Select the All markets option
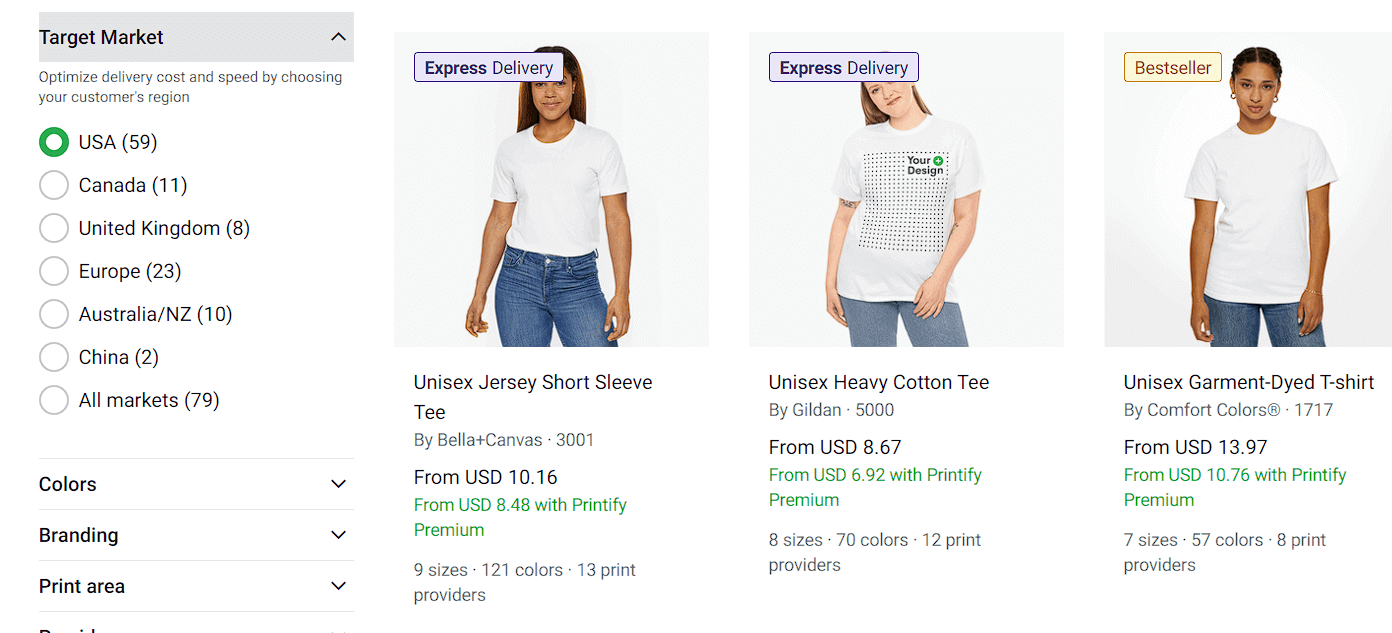Viewport: 1392px width, 633px height. pos(54,400)
